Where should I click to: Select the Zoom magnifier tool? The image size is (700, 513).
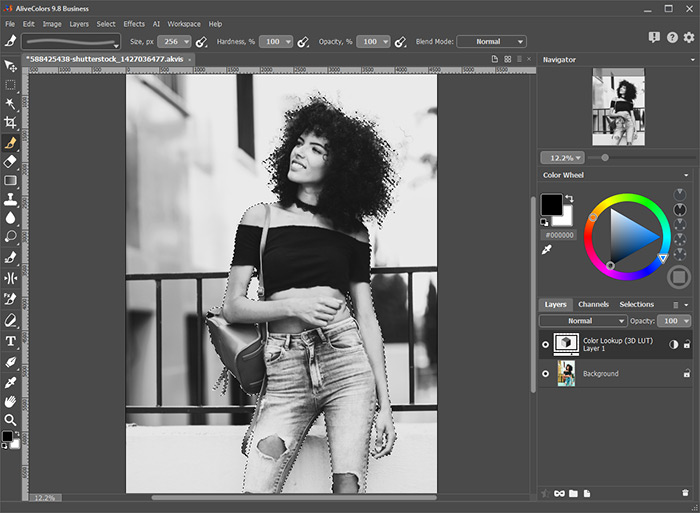tap(10, 420)
